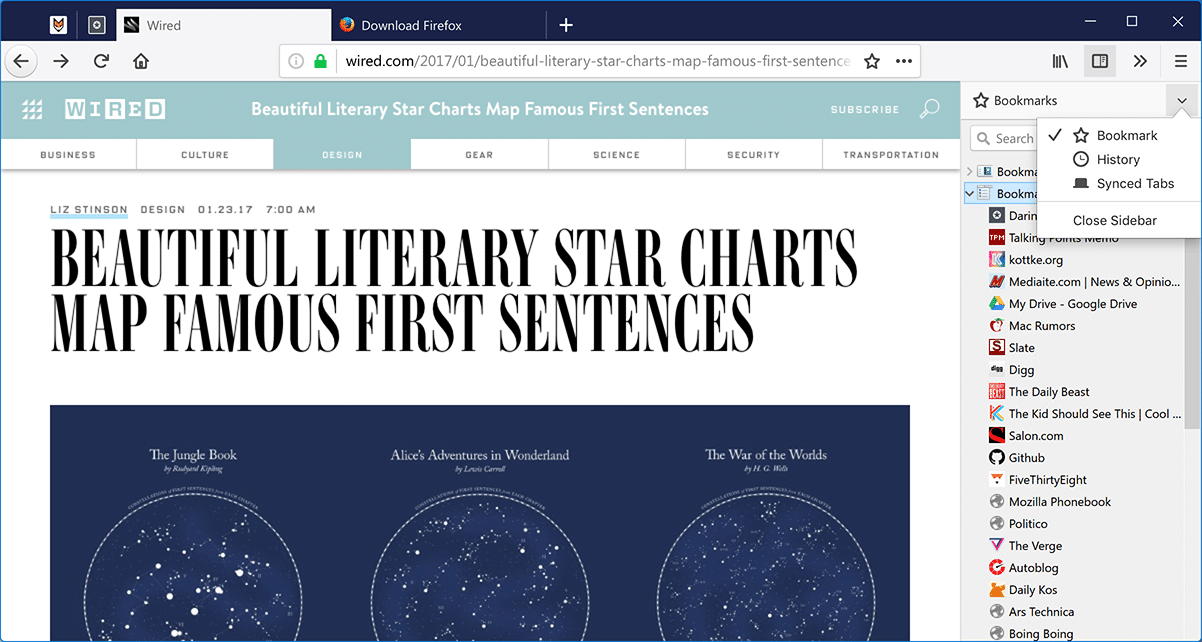This screenshot has height=642, width=1202.
Task: Open the TRANSPORTATION section
Action: click(891, 154)
